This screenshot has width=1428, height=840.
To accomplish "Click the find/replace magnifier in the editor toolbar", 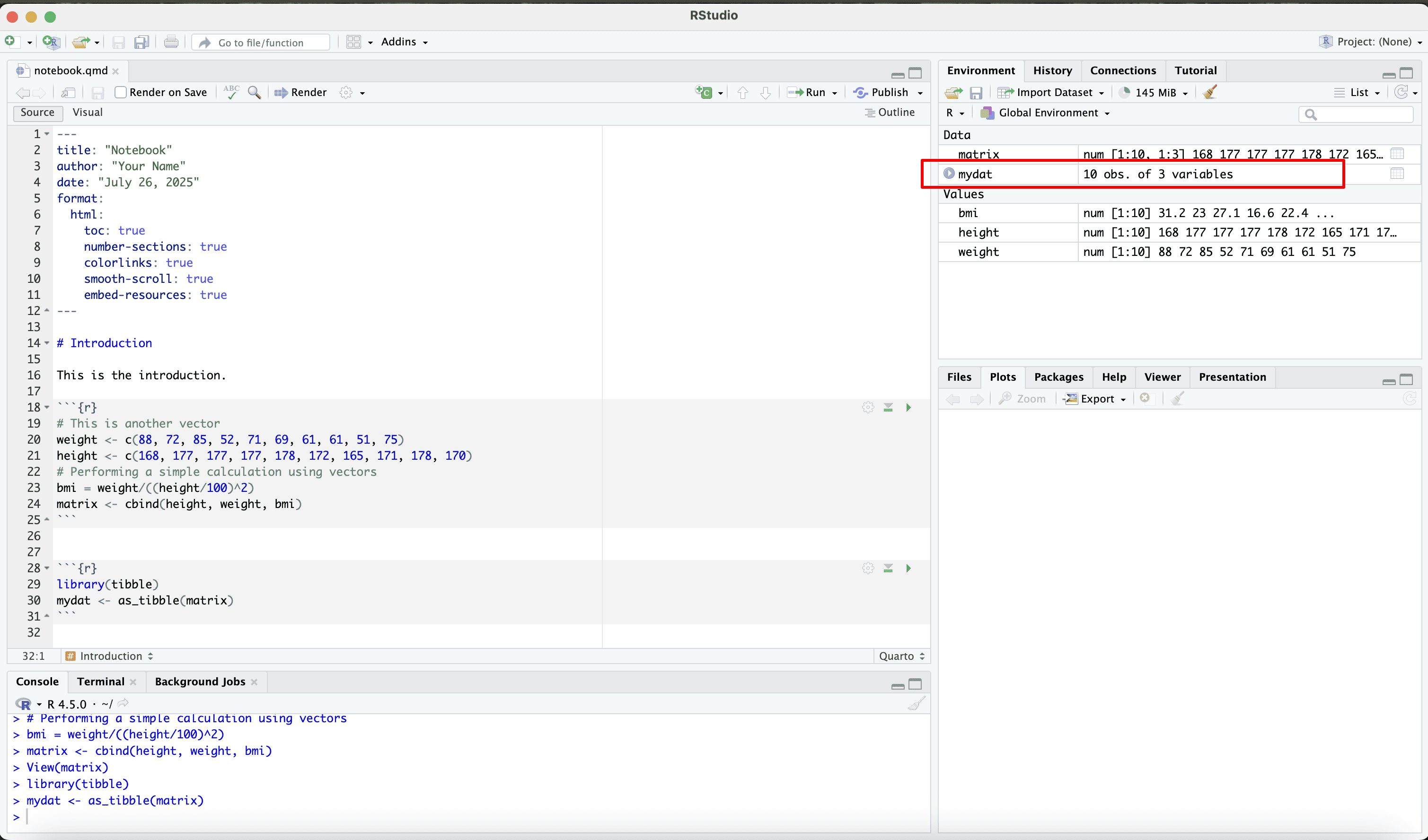I will click(x=255, y=92).
